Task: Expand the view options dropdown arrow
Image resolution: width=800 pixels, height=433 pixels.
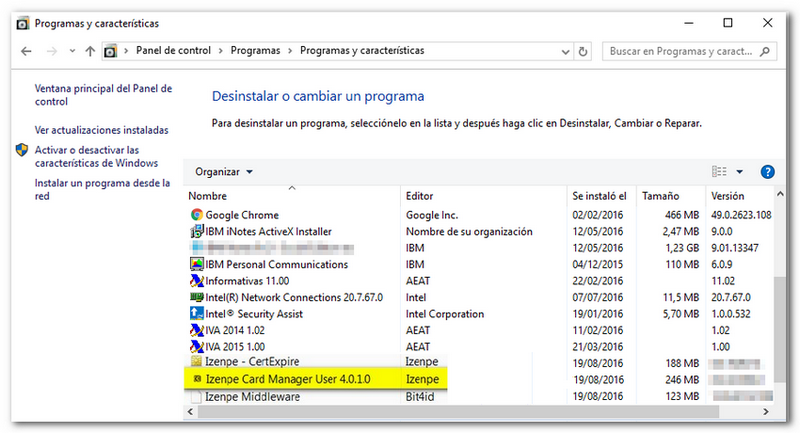Action: tap(740, 172)
